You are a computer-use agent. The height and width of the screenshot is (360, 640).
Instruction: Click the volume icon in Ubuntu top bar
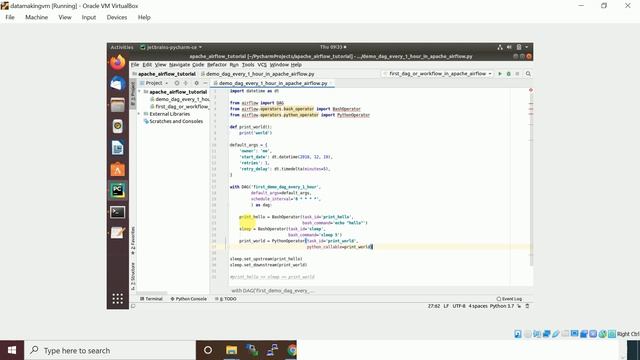point(509,47)
